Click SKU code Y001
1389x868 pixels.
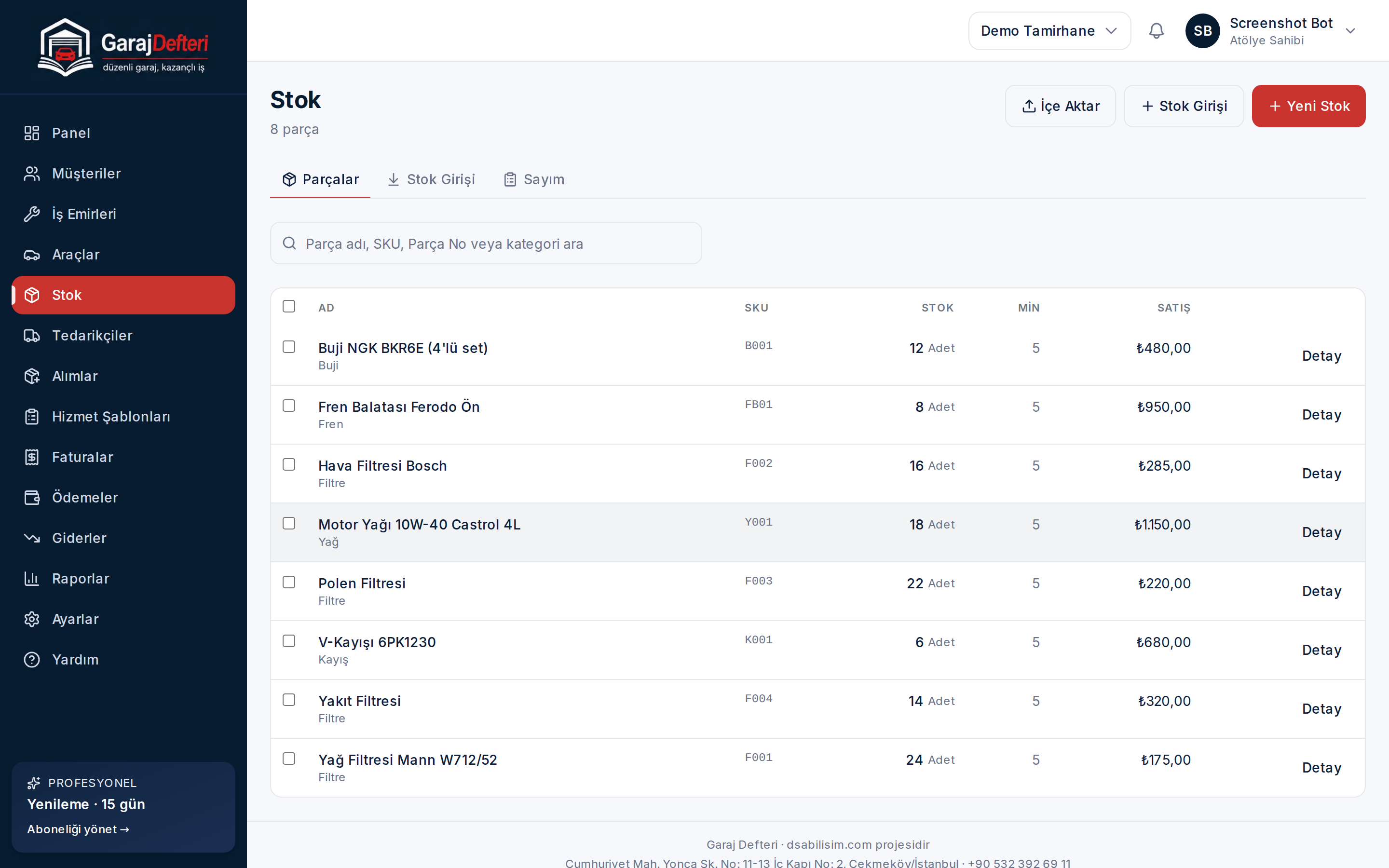click(758, 522)
